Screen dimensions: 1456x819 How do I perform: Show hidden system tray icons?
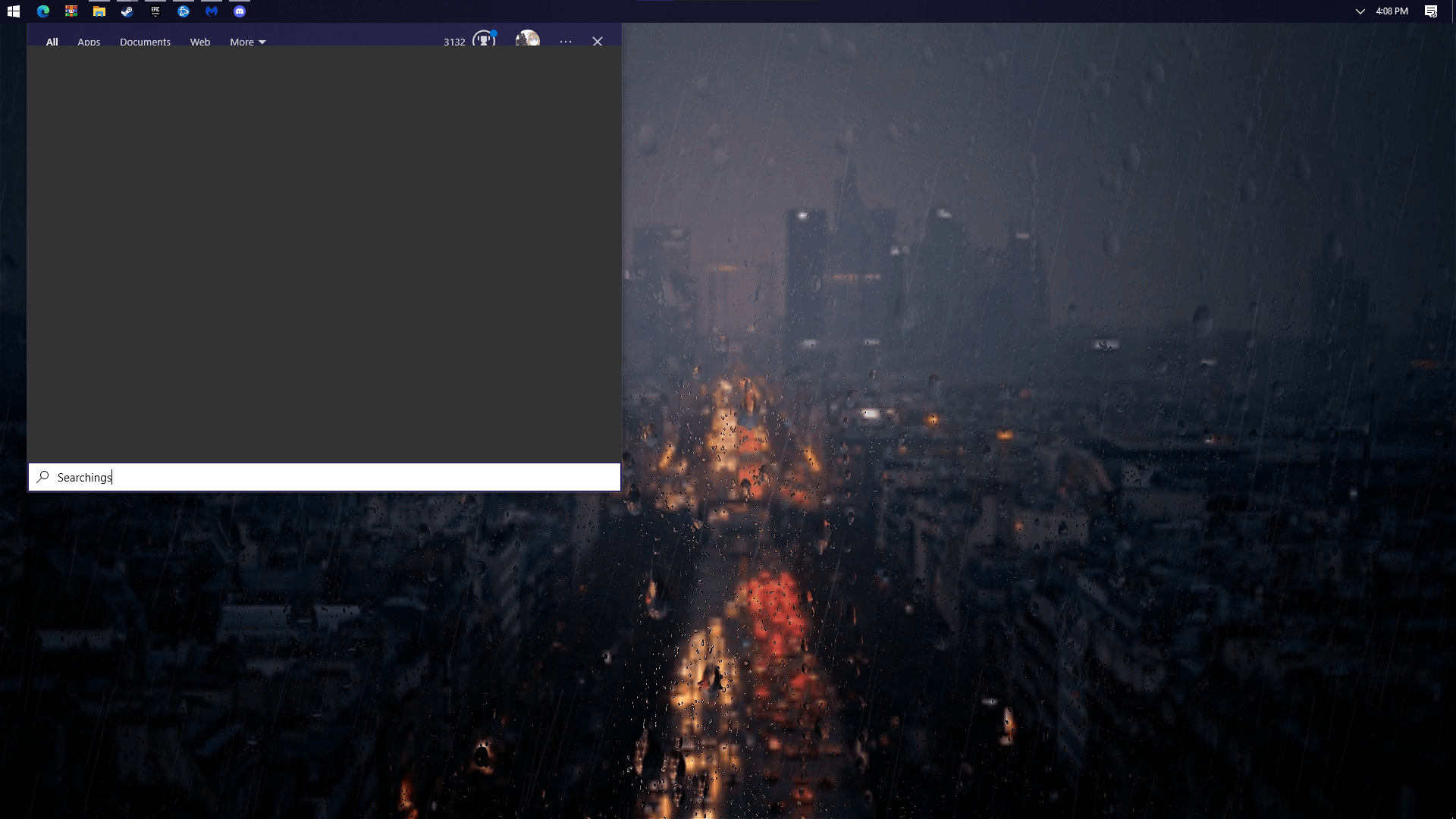point(1360,11)
